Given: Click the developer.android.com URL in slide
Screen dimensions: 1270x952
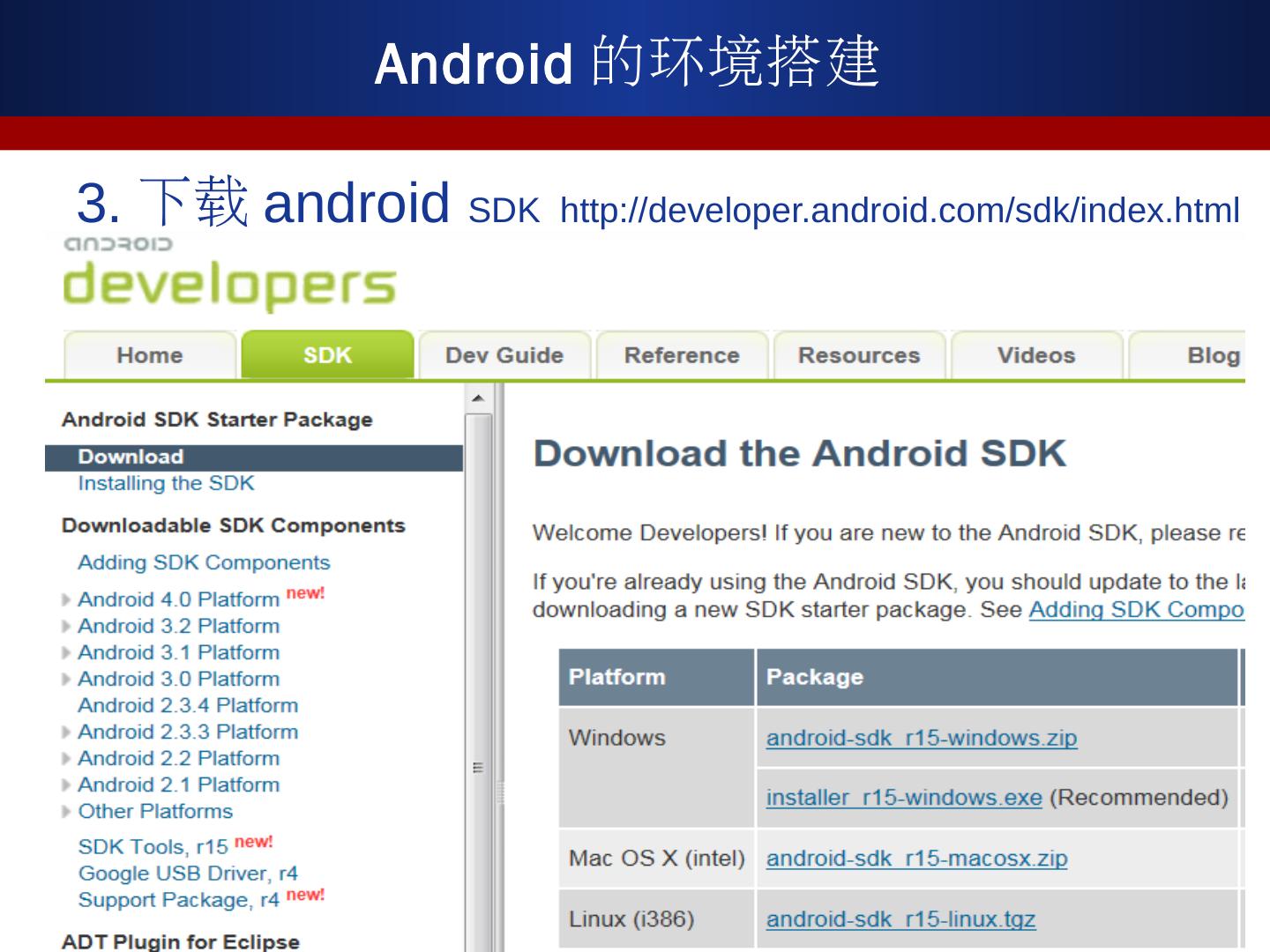Looking at the screenshot, I should coord(900,211).
